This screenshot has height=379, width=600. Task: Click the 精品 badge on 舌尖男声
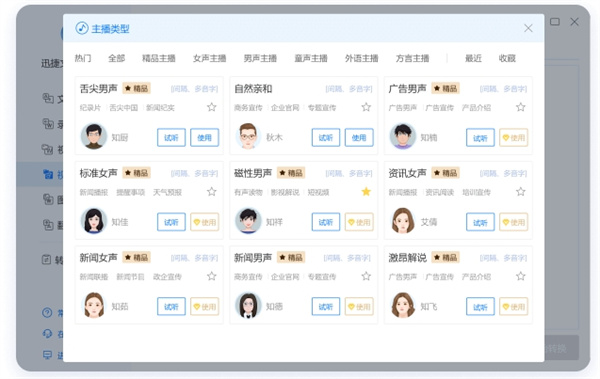click(137, 88)
